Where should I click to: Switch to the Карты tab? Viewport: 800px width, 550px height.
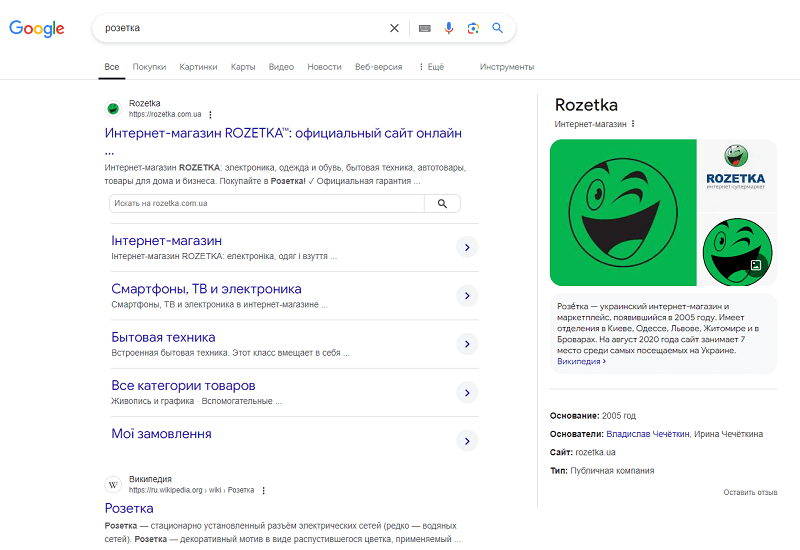pos(243,67)
